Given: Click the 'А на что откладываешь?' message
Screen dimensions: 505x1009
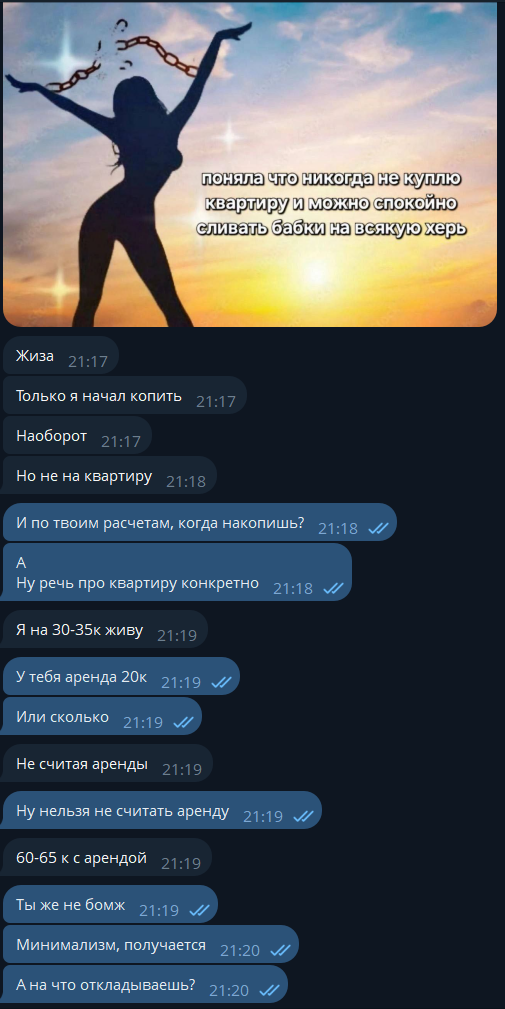Looking at the screenshot, I should tap(145, 984).
